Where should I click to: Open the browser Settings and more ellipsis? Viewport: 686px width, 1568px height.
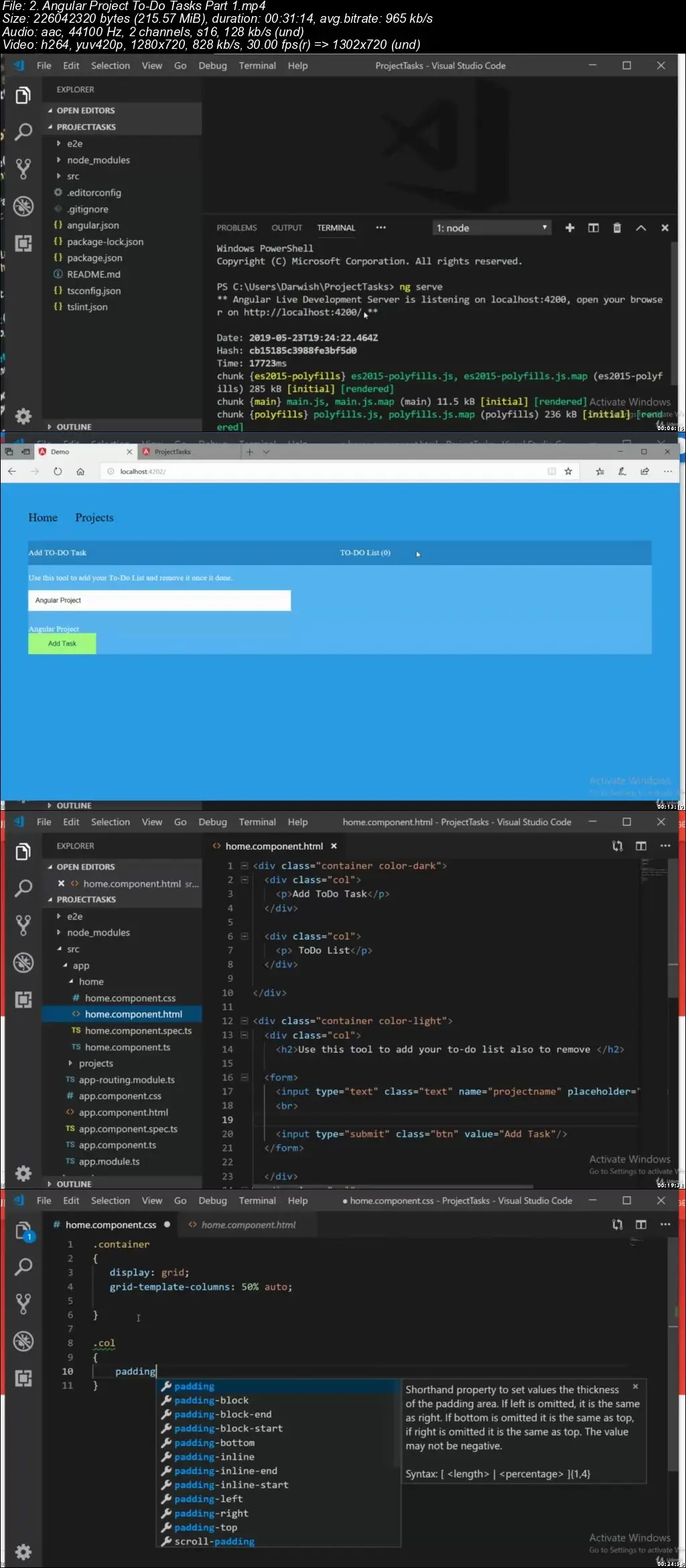point(667,472)
